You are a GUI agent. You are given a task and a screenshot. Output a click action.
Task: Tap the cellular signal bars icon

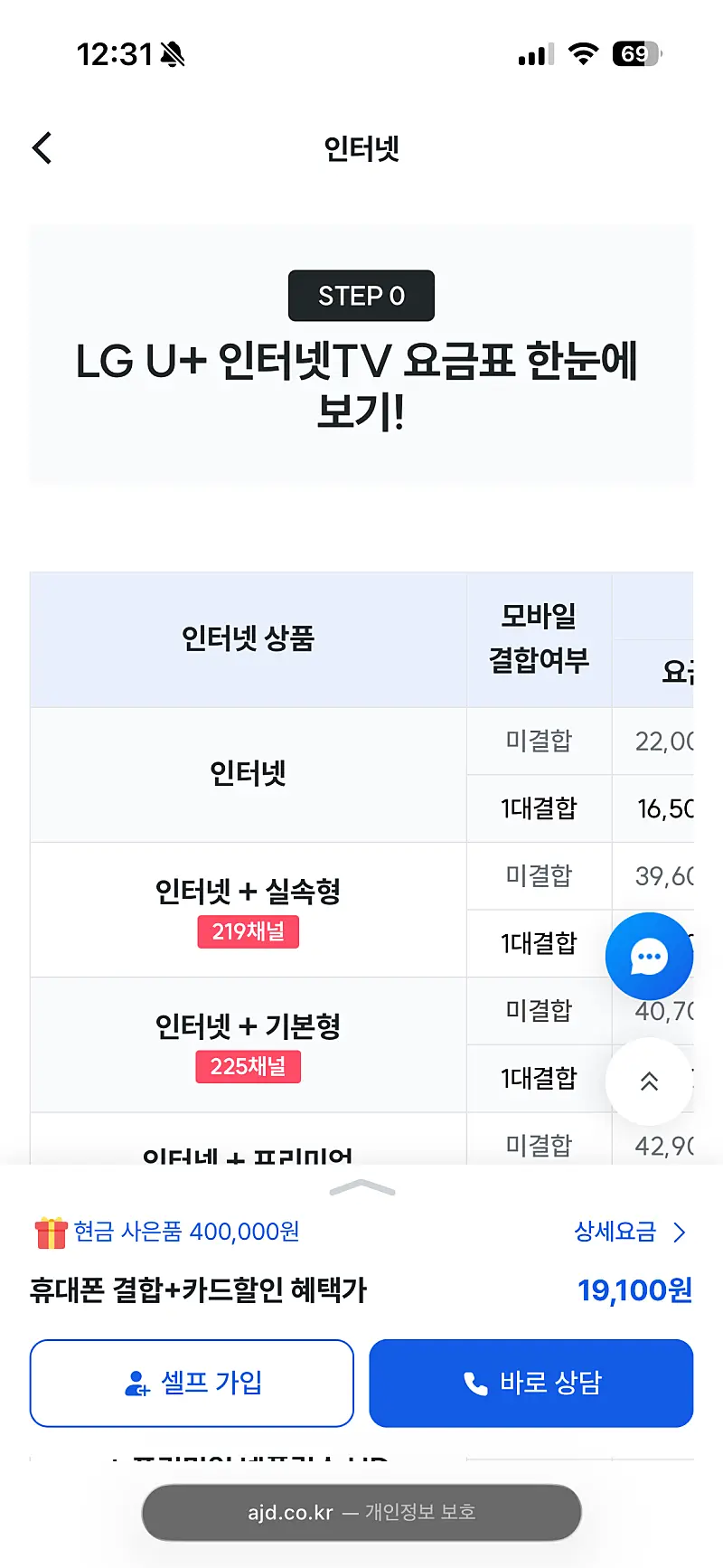pyautogui.click(x=536, y=55)
